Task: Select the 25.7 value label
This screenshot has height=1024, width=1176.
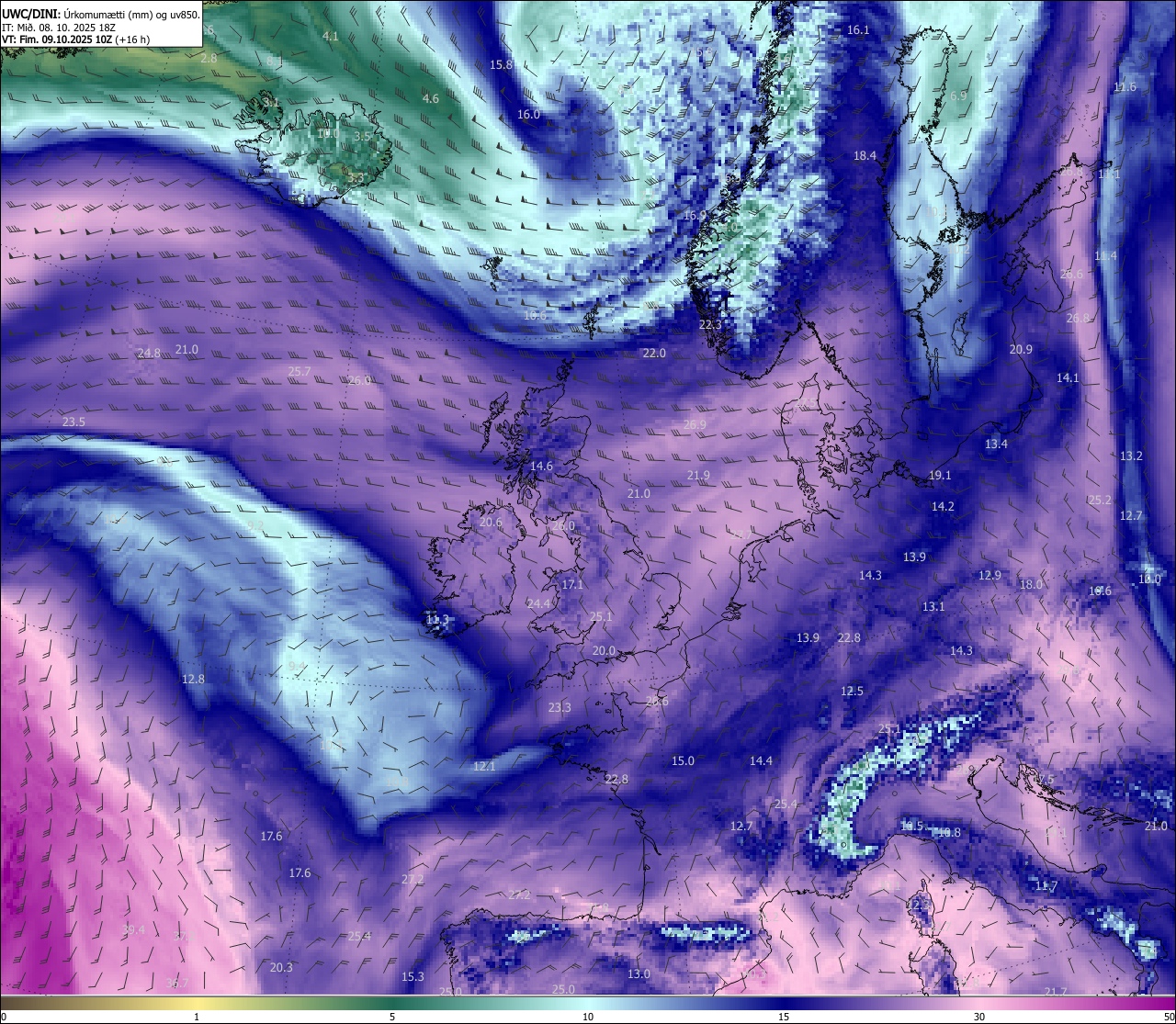Action: click(300, 372)
